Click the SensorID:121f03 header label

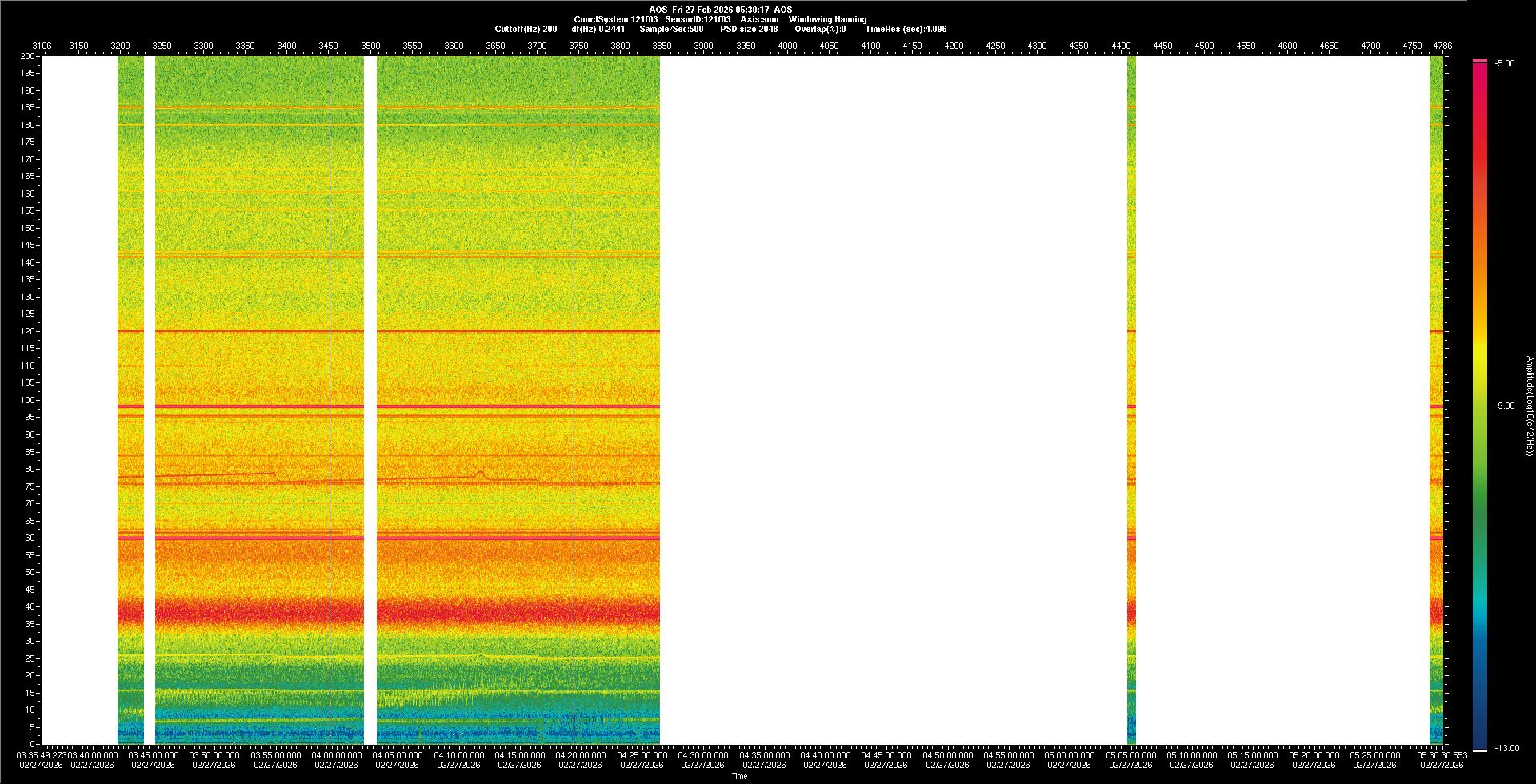tap(698, 19)
